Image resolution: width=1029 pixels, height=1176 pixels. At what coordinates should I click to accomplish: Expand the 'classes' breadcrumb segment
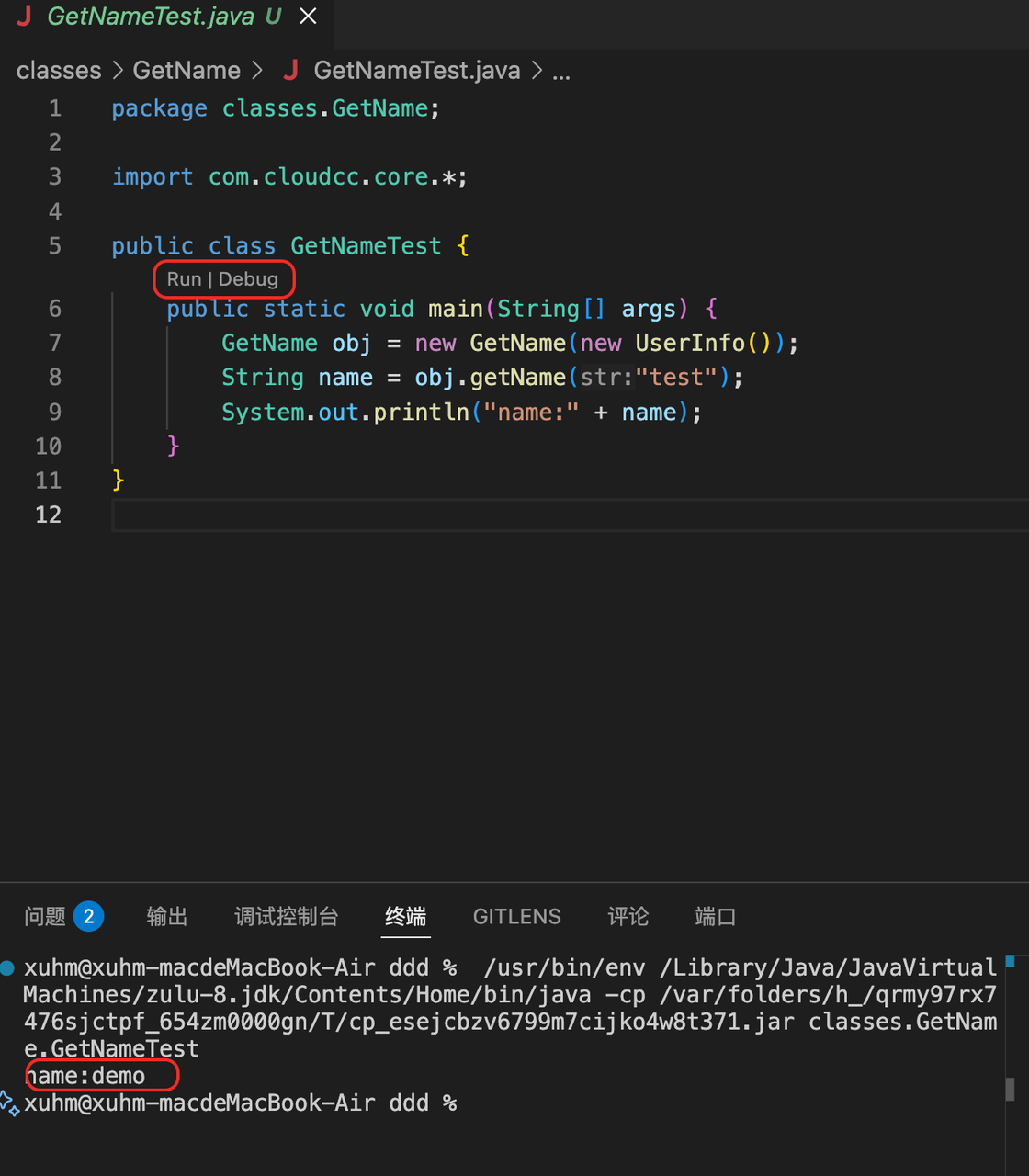[x=59, y=70]
